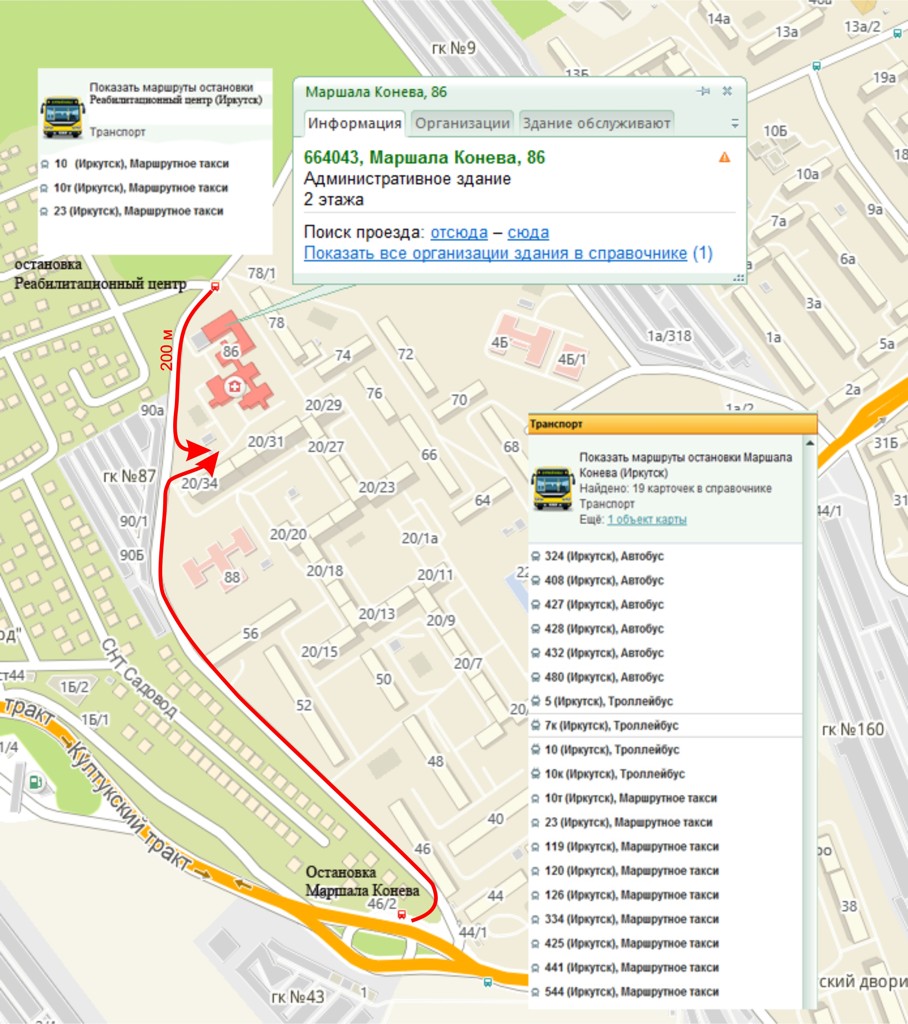Switch to the Организации tab
Image resolution: width=908 pixels, height=1024 pixels.
[462, 123]
